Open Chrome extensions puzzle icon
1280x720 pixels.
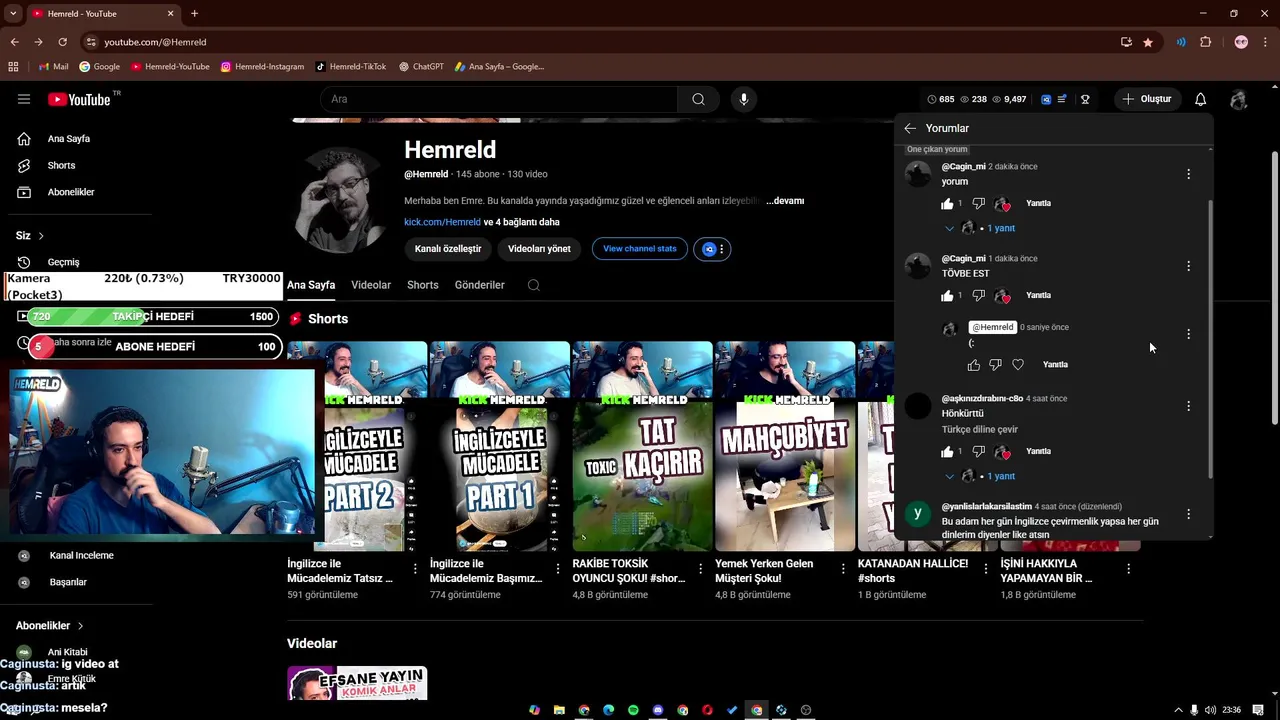point(1205,42)
